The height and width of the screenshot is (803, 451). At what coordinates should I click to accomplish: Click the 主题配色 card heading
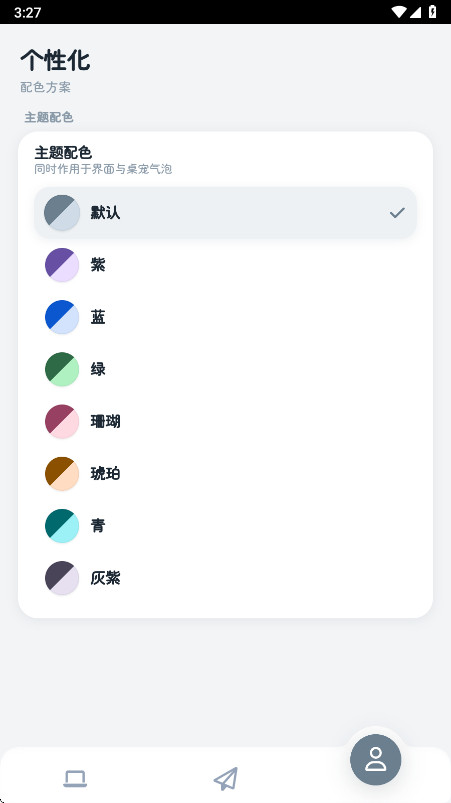tap(63, 152)
